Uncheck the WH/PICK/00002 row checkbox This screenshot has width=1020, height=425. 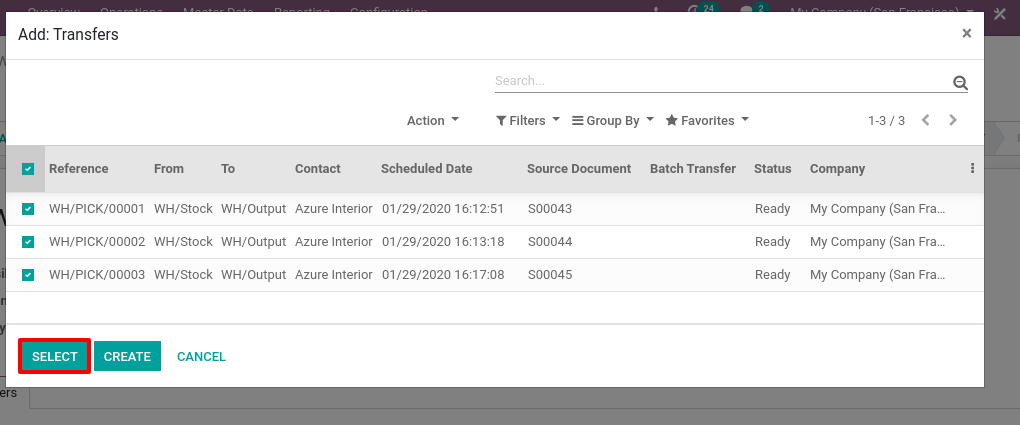28,242
